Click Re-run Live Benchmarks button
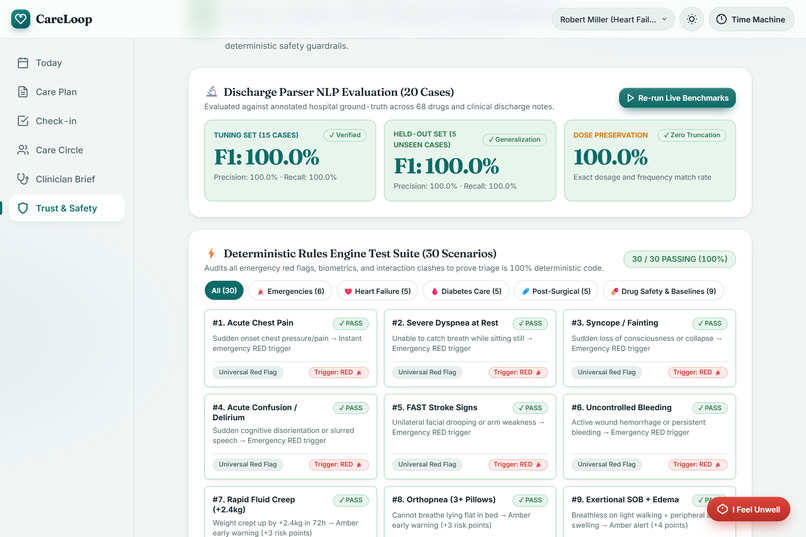Viewport: 806px width, 537px height. coord(677,98)
